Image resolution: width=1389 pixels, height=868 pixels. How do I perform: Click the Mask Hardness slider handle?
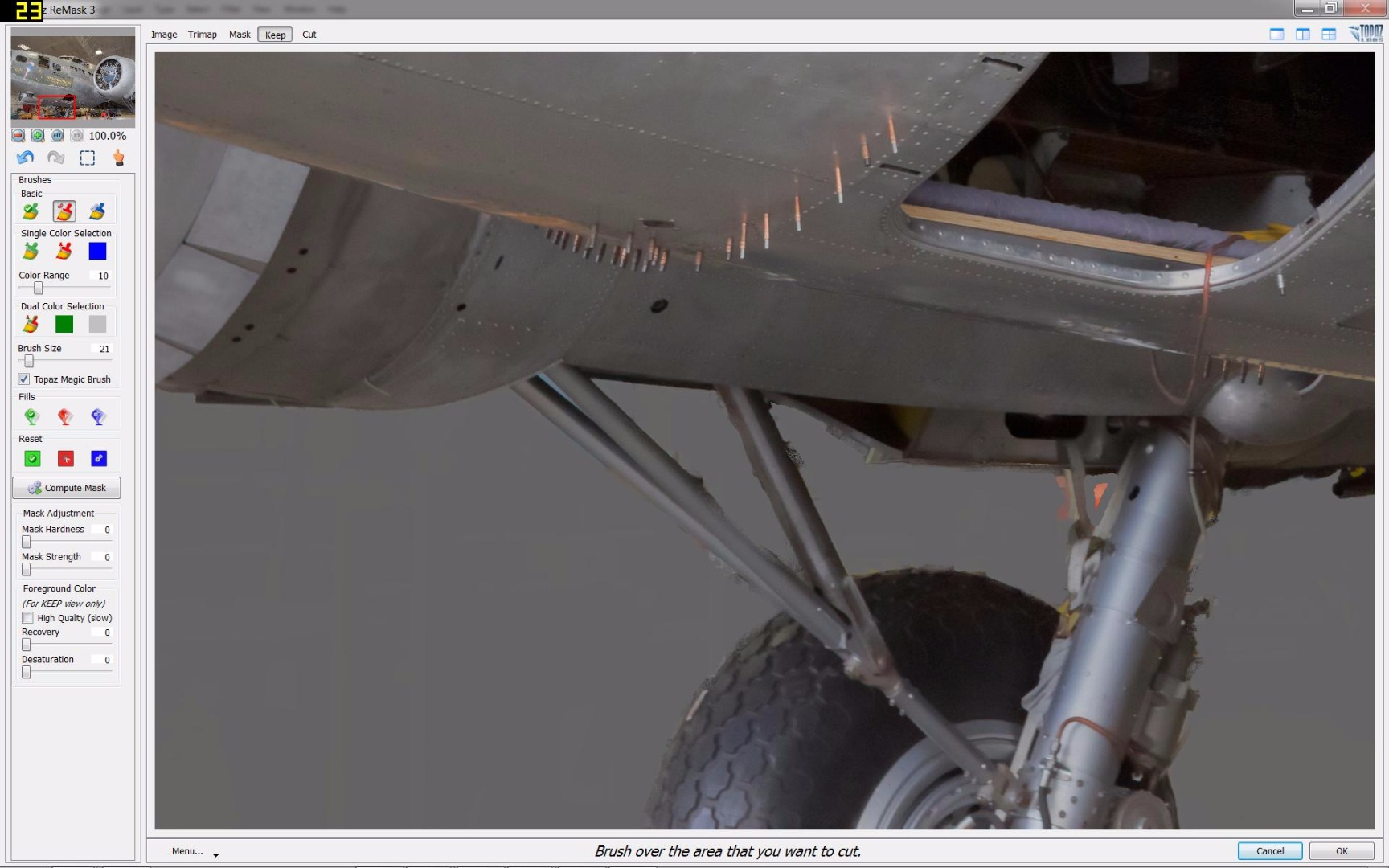[x=27, y=542]
